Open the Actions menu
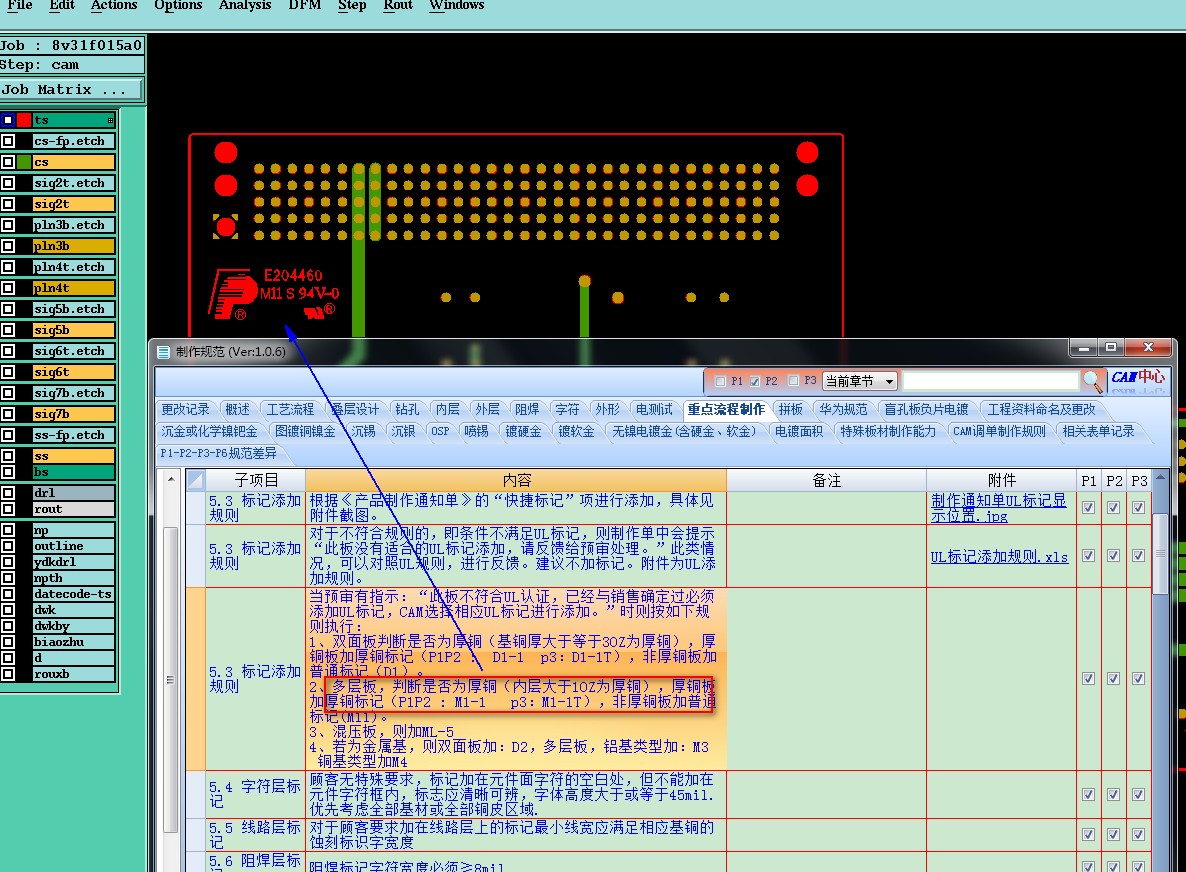 (114, 5)
